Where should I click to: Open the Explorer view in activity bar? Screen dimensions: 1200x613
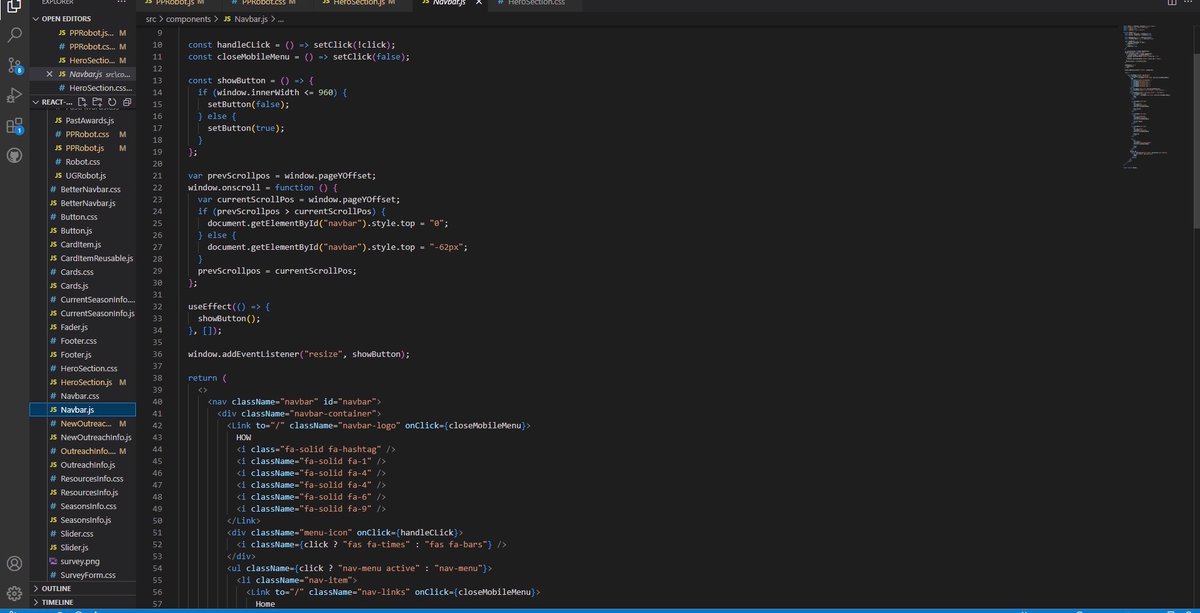[x=14, y=4]
